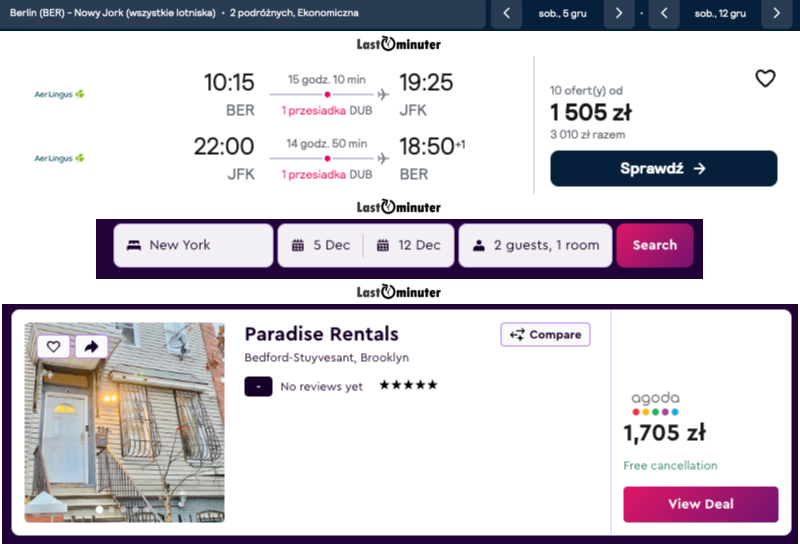Open Paradise Rentals property photo
800x544 pixels.
click(124, 422)
